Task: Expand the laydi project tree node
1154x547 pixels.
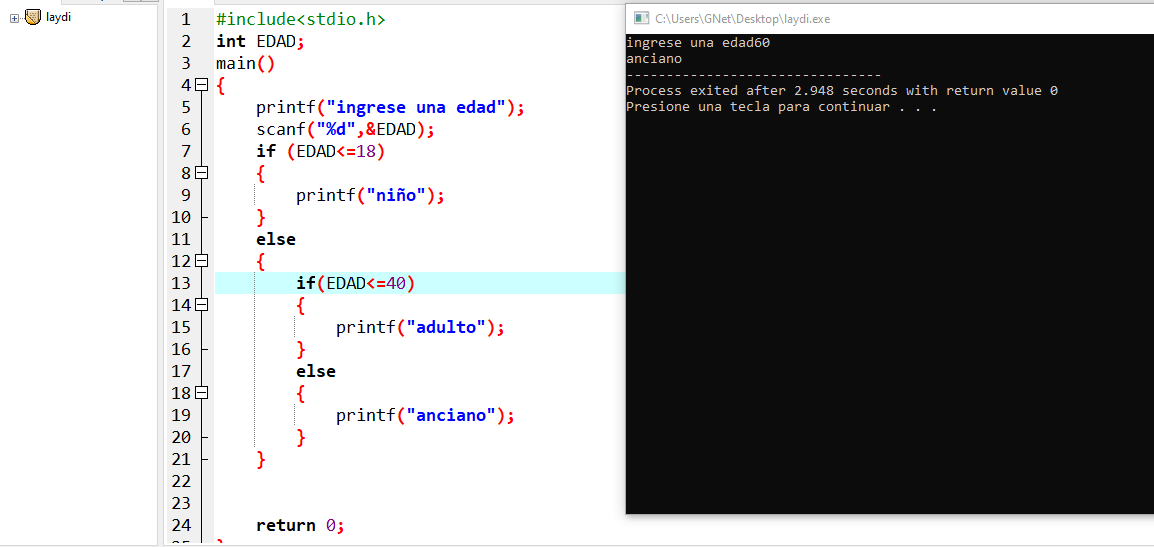Action: click(x=14, y=18)
